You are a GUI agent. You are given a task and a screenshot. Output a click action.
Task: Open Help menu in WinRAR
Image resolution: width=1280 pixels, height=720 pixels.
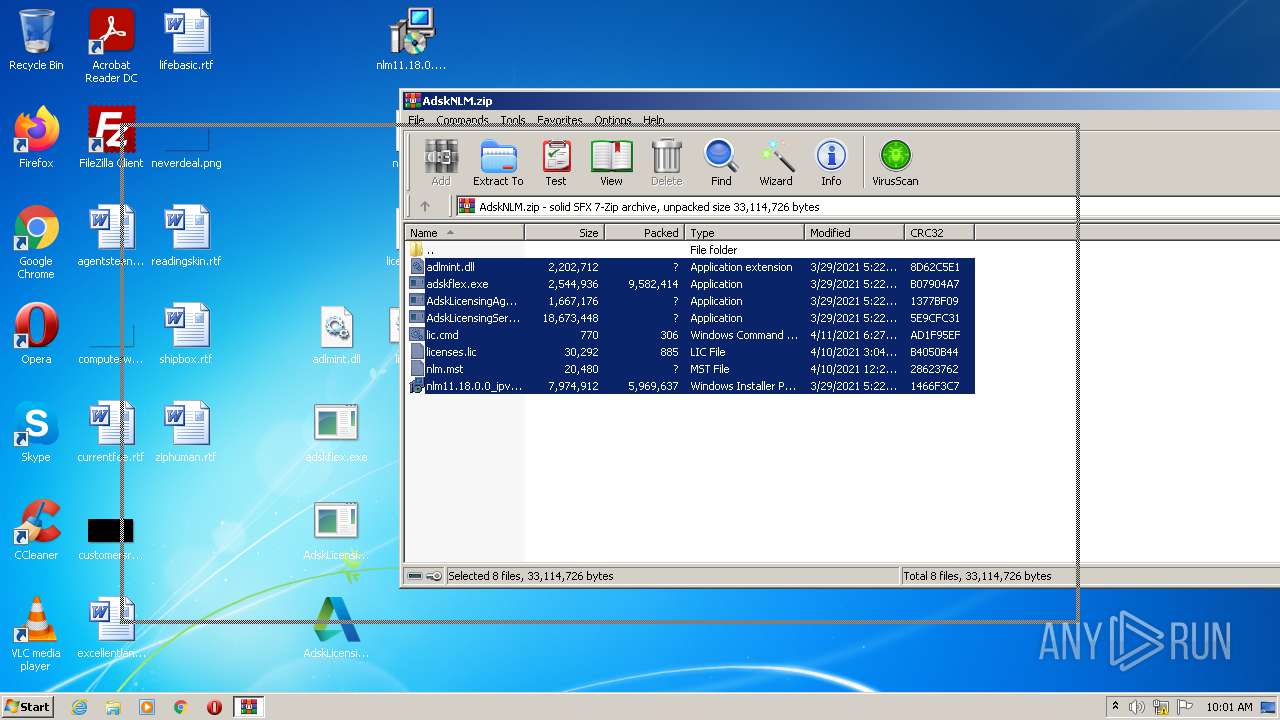click(654, 120)
